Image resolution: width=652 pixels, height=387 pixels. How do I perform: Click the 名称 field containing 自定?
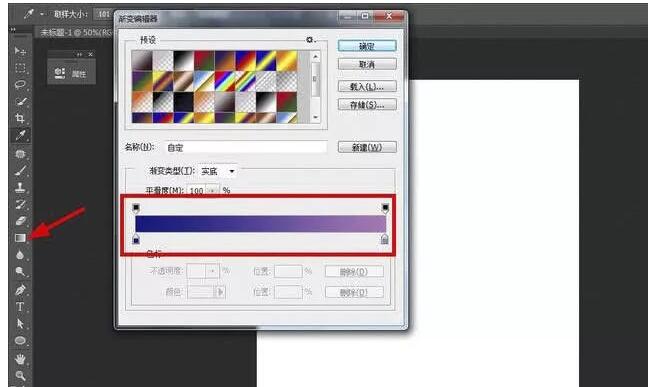click(x=245, y=148)
